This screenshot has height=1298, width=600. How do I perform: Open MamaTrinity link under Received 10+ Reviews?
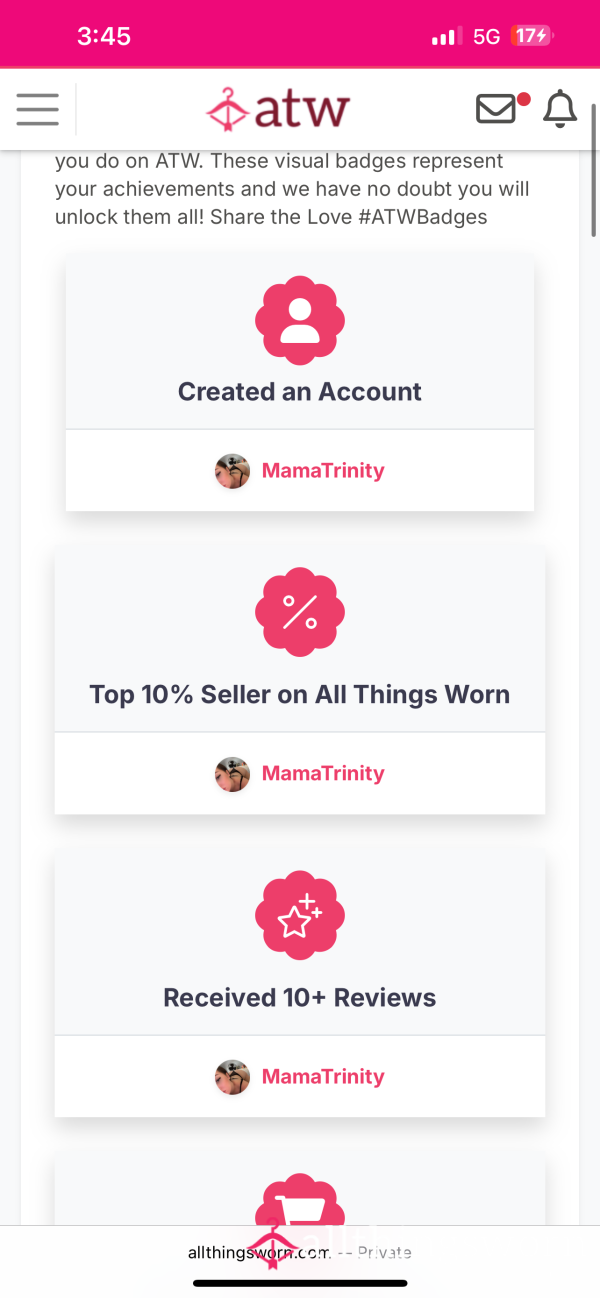pos(323,1077)
